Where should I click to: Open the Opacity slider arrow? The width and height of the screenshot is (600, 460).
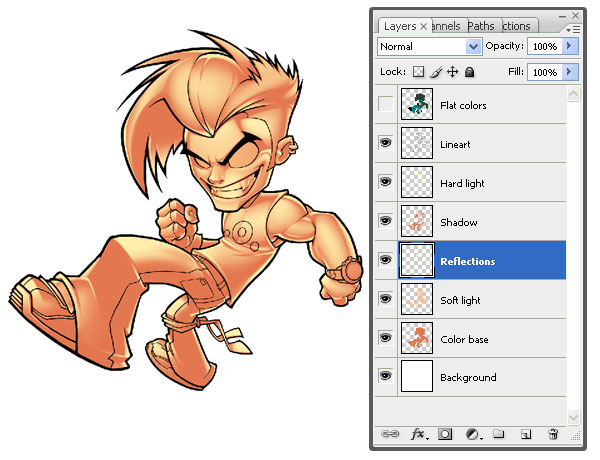[x=569, y=46]
